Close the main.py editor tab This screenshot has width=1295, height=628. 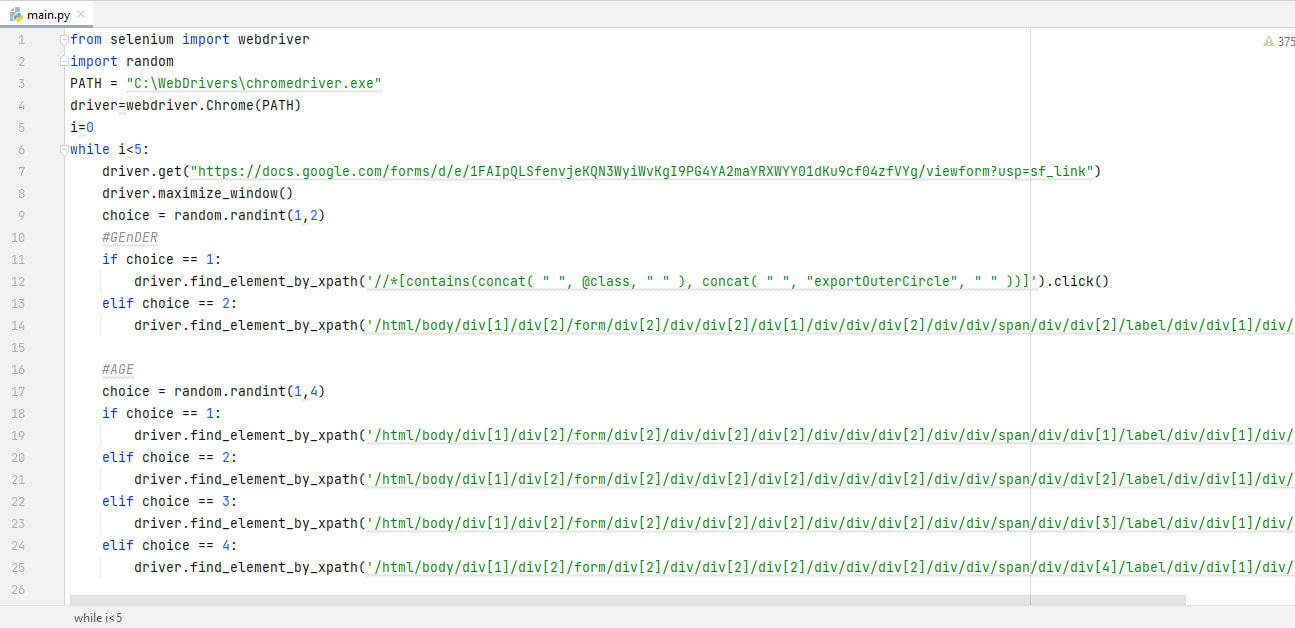click(x=80, y=15)
